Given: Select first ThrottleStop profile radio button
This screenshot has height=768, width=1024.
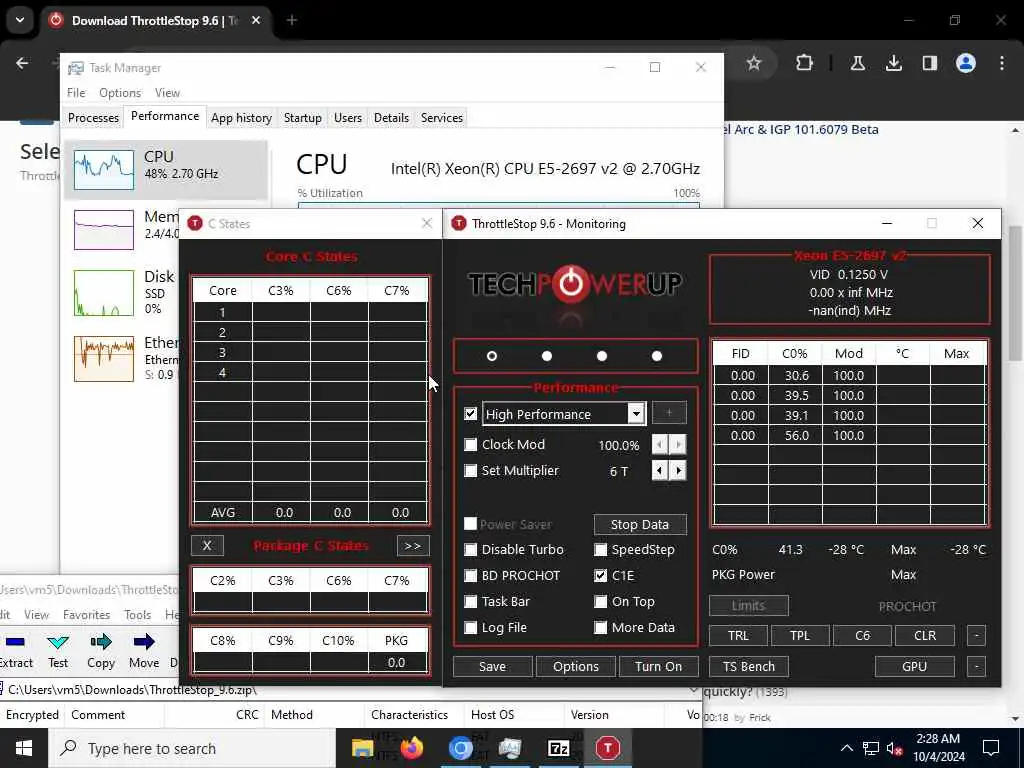Looking at the screenshot, I should click(x=492, y=356).
